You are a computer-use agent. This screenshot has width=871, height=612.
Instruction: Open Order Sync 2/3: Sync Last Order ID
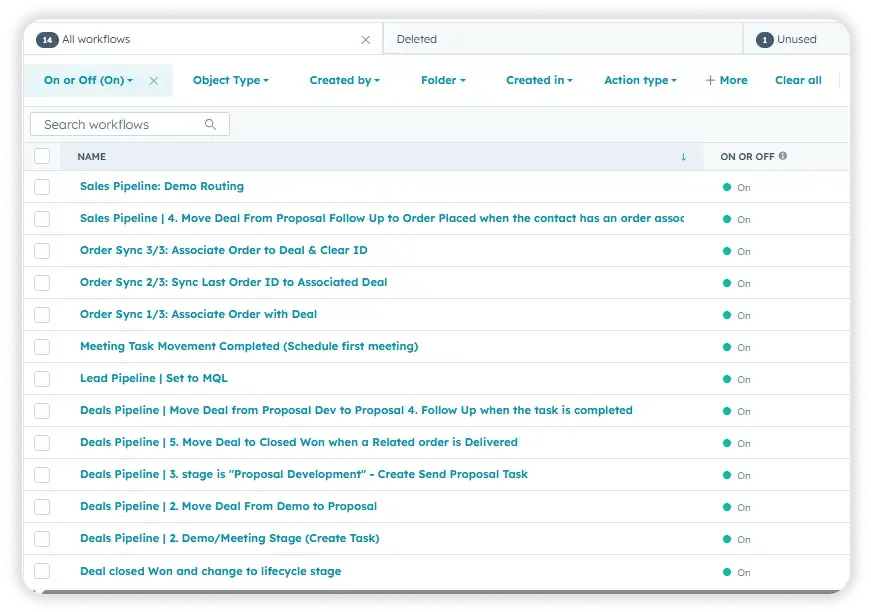coord(233,282)
